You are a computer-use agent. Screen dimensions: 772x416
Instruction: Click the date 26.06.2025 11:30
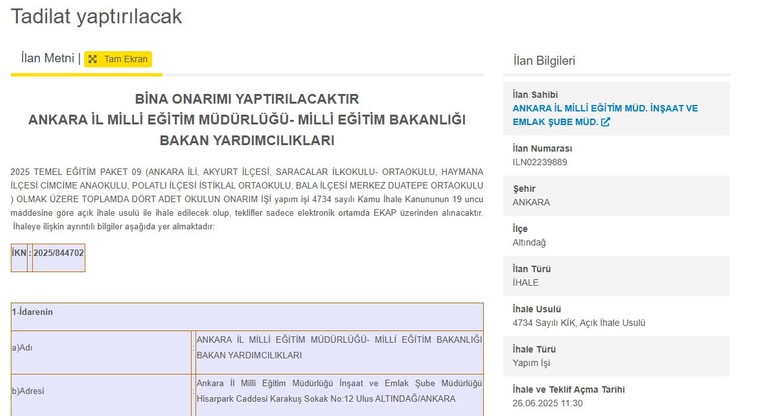(547, 403)
